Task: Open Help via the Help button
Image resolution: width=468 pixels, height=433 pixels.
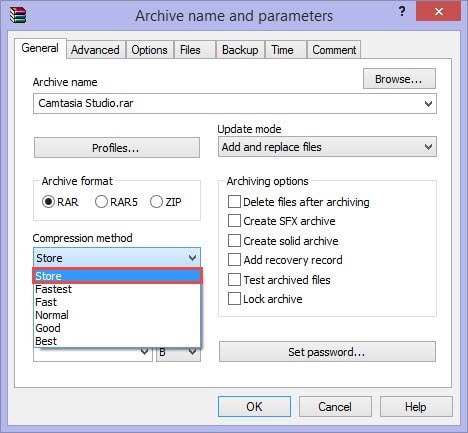Action: coord(416,407)
